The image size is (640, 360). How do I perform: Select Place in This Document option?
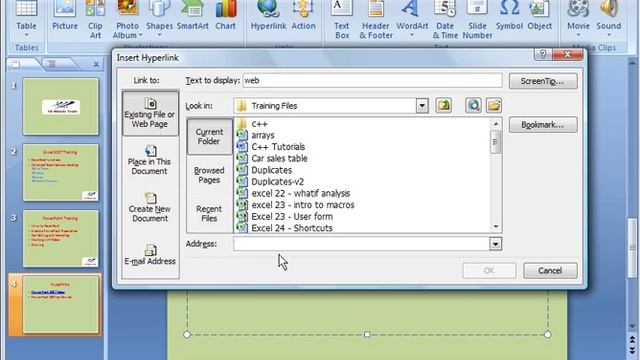(x=149, y=160)
